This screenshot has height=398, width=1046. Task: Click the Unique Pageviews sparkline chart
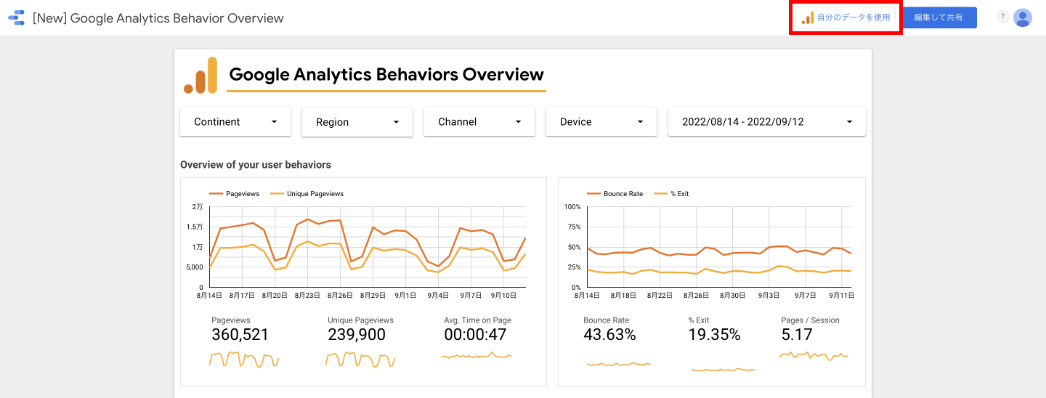pos(360,359)
